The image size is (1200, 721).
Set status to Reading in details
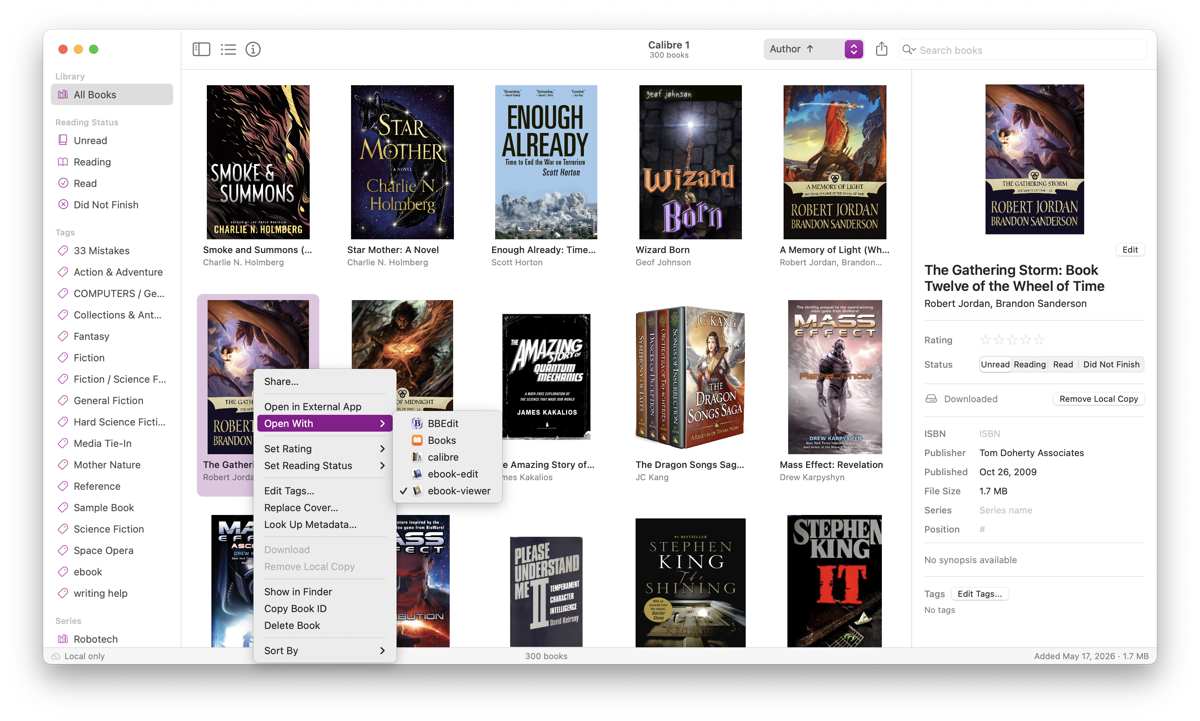(1029, 365)
